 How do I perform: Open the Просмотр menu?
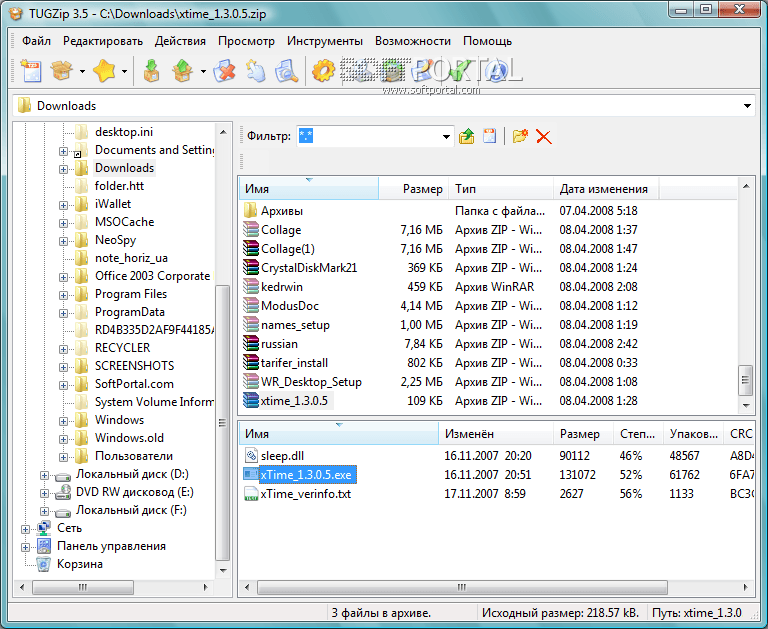246,41
